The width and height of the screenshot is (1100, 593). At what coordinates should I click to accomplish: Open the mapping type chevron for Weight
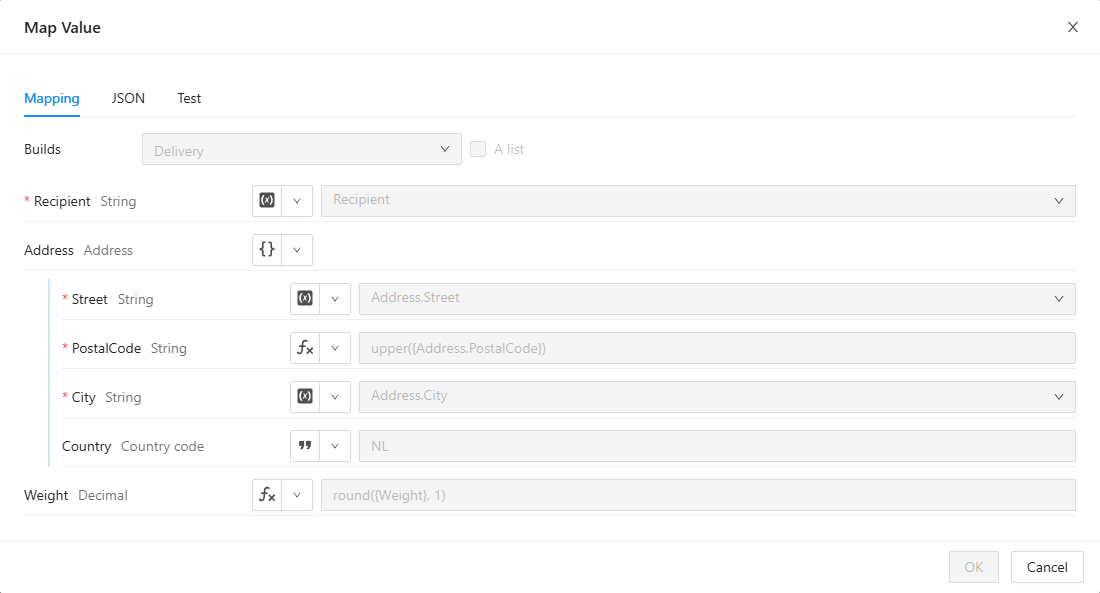[297, 495]
